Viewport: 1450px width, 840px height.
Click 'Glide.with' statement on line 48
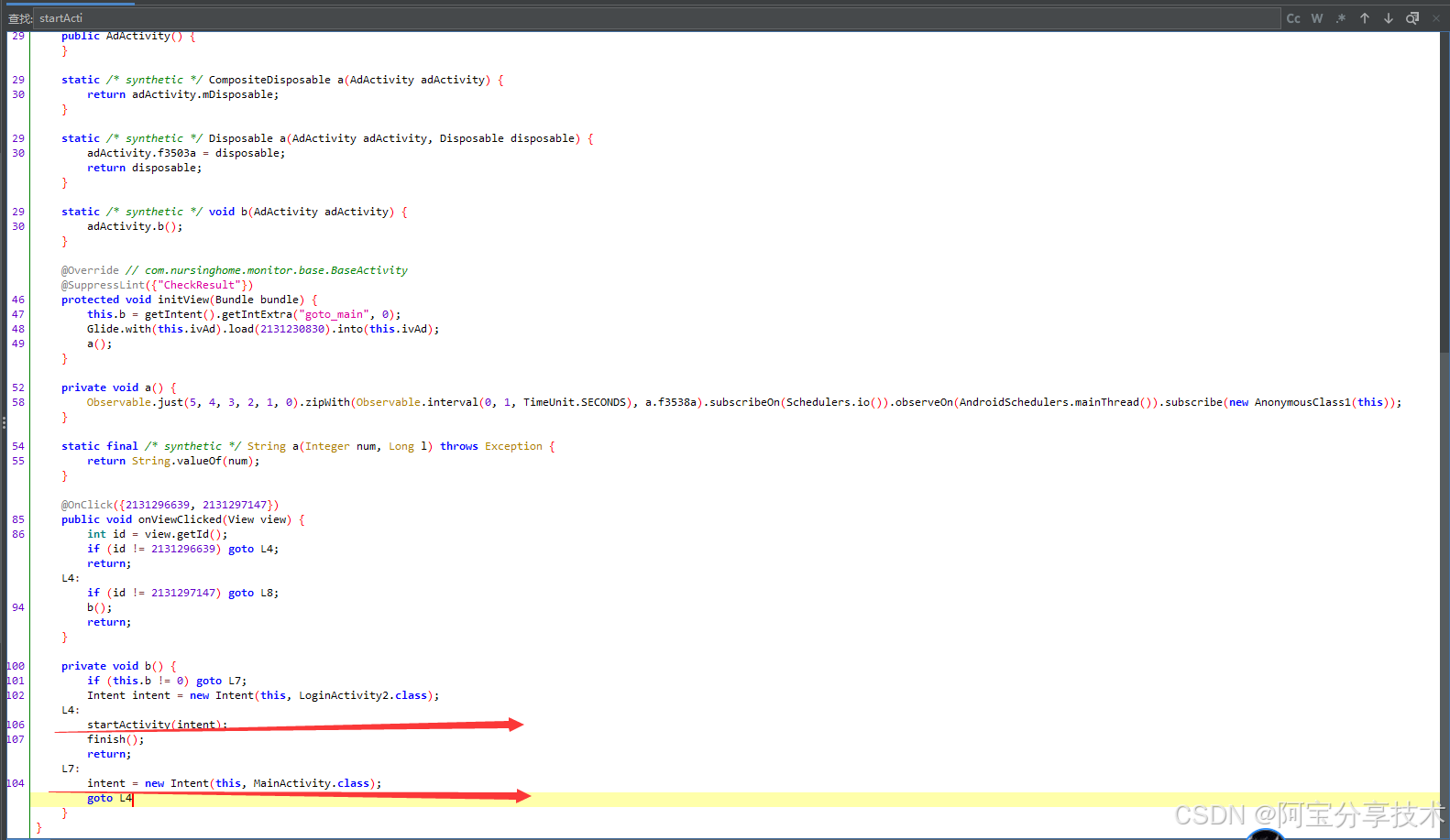(119, 329)
